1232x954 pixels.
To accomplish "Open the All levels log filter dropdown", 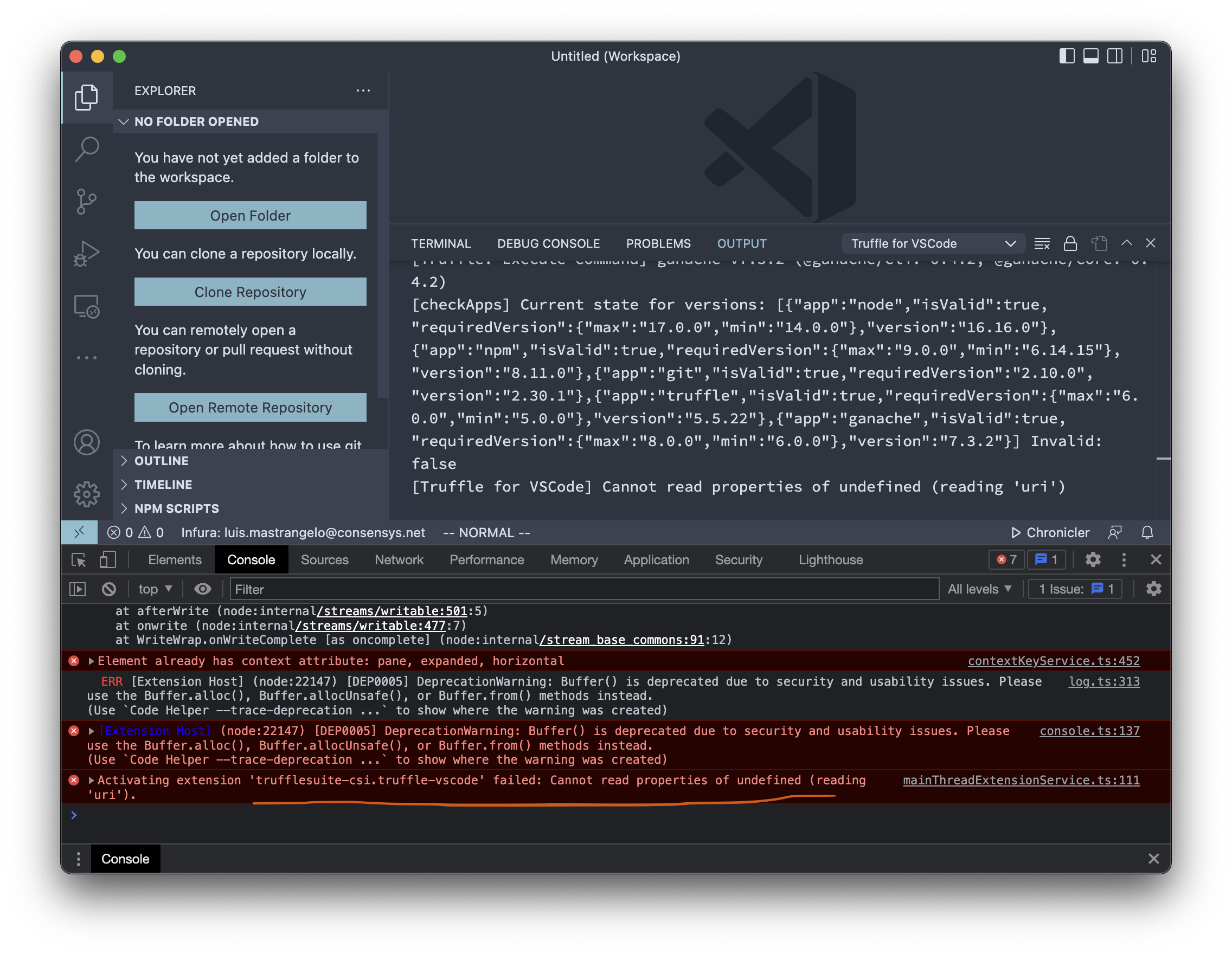I will (x=980, y=589).
